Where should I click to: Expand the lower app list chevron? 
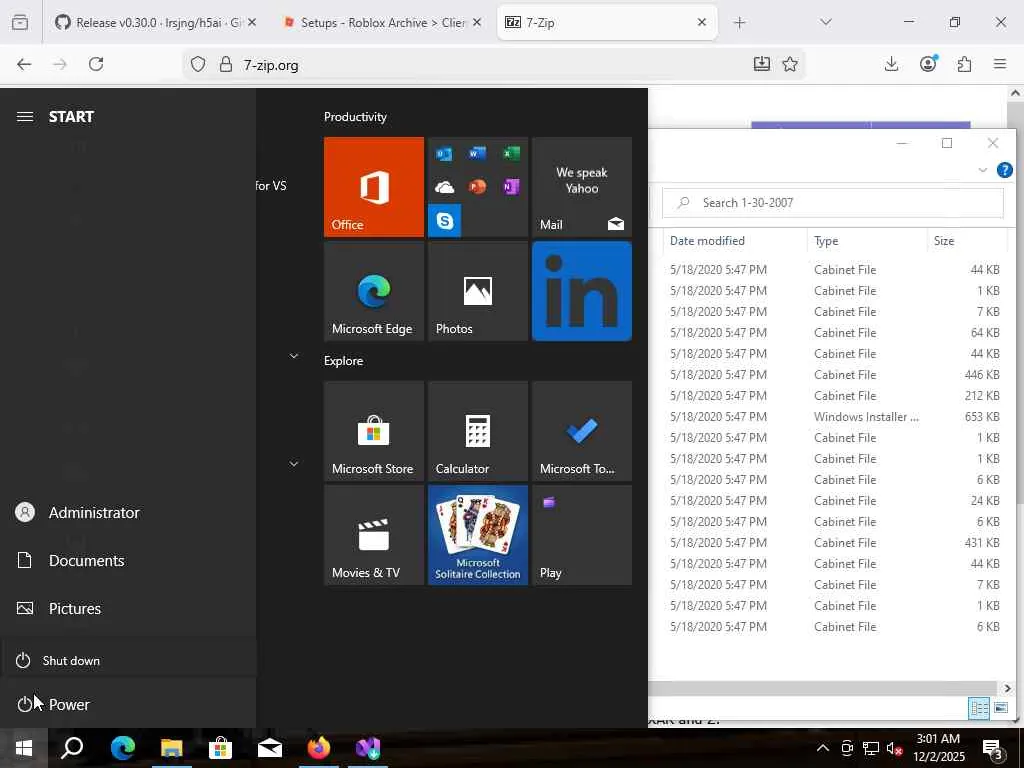click(294, 464)
